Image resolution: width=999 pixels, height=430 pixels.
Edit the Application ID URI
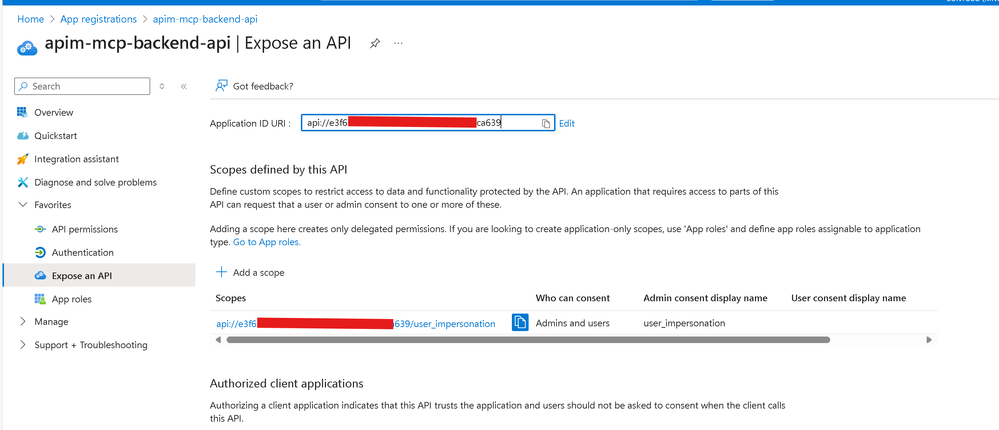(x=566, y=124)
